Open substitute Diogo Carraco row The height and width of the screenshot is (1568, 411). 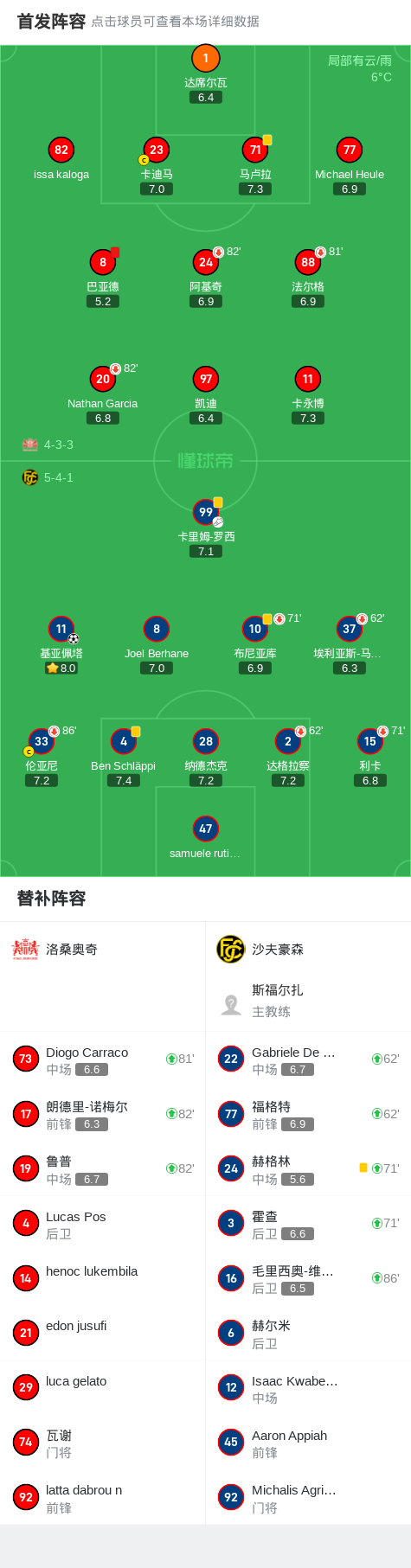coord(103,1059)
